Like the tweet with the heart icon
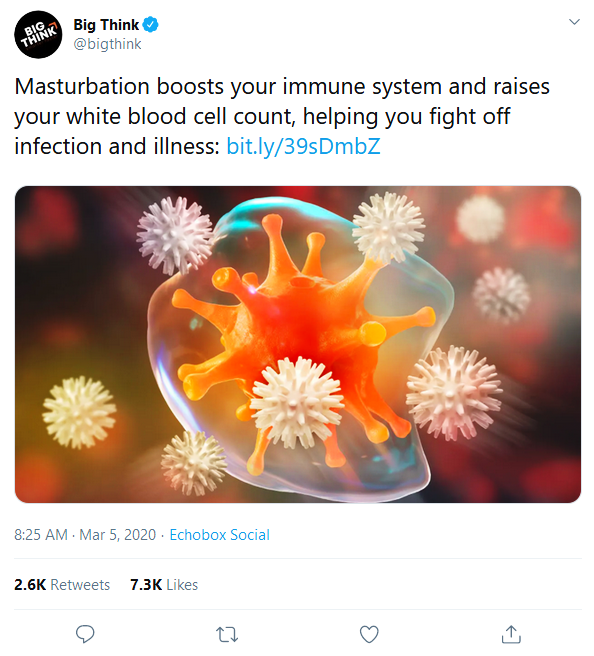The image size is (594, 656). [369, 634]
